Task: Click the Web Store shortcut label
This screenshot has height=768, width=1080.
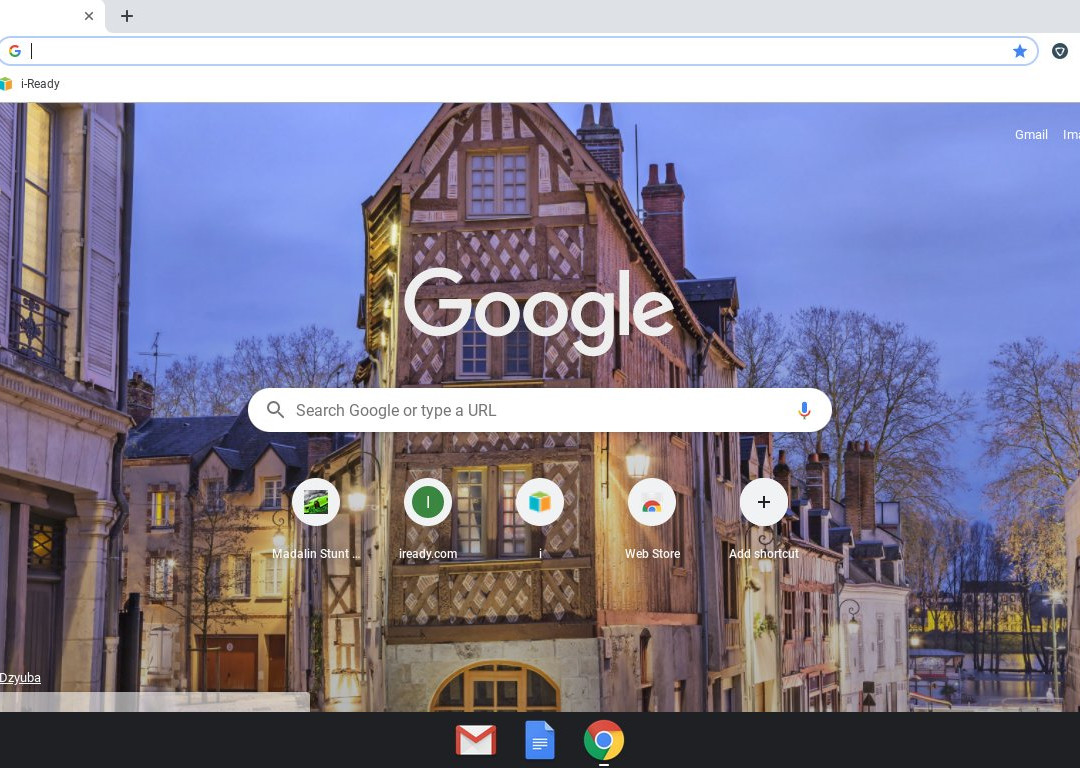Action: coord(652,554)
